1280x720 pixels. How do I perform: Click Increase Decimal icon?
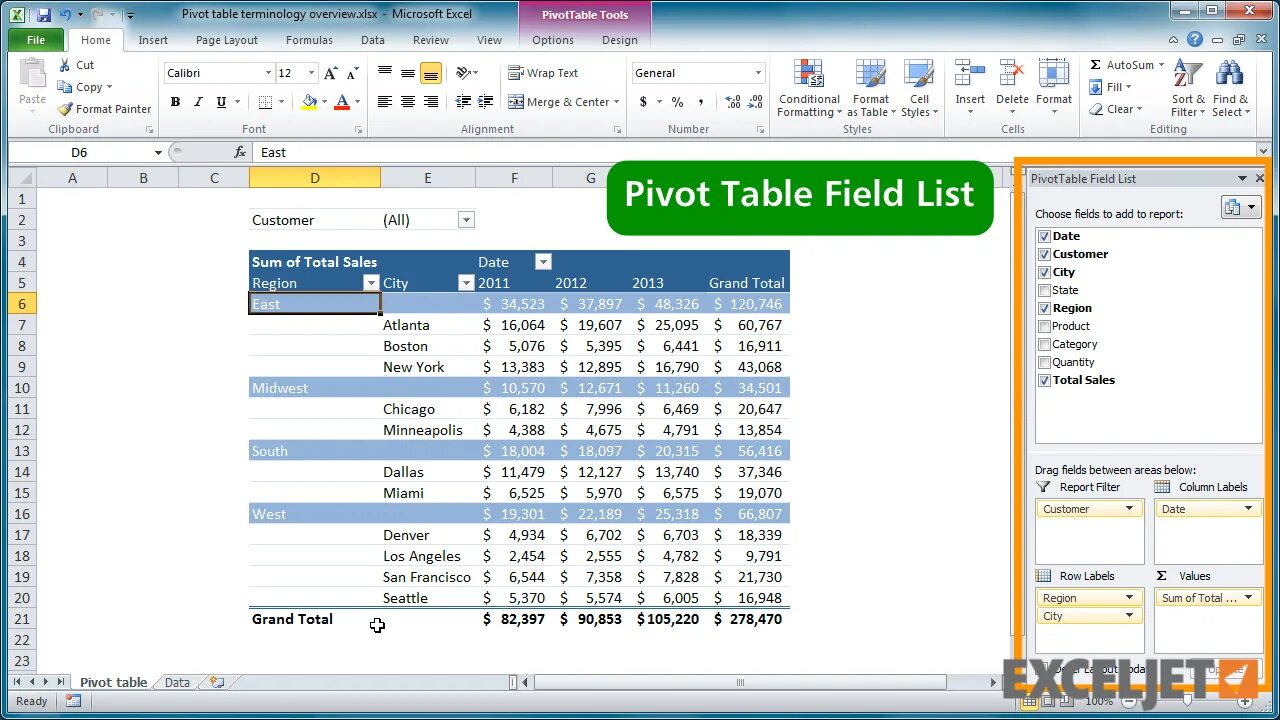pyautogui.click(x=732, y=102)
